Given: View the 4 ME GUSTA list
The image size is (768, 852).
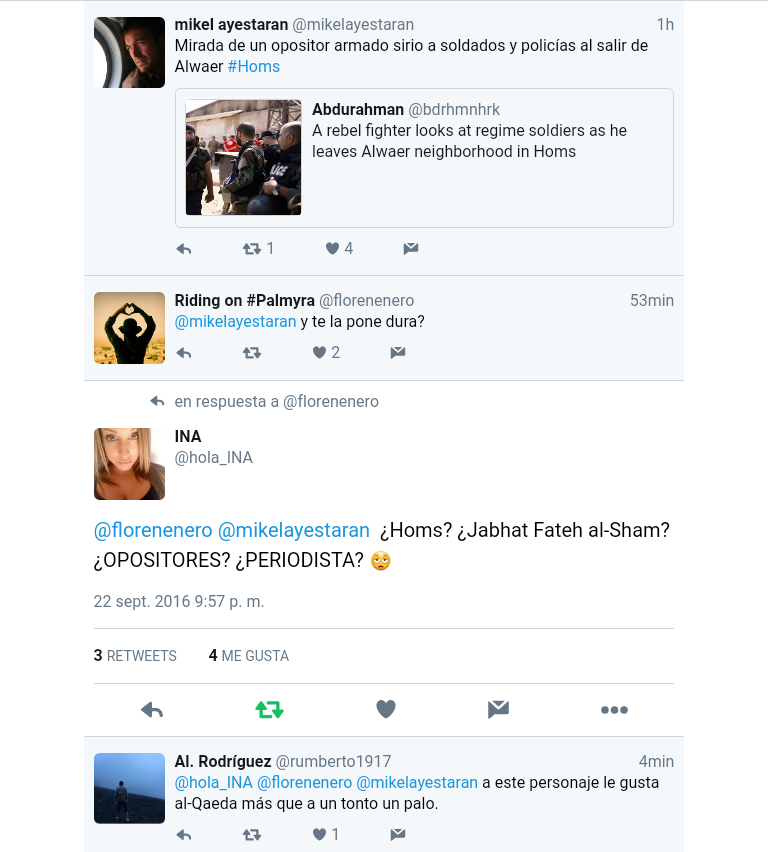Looking at the screenshot, I should click(x=249, y=656).
